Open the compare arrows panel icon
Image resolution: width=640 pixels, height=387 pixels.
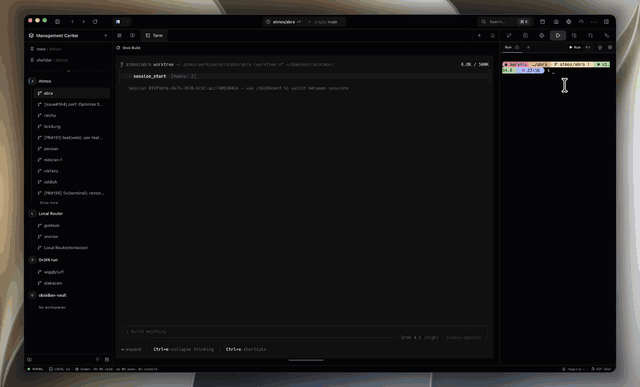point(591,36)
